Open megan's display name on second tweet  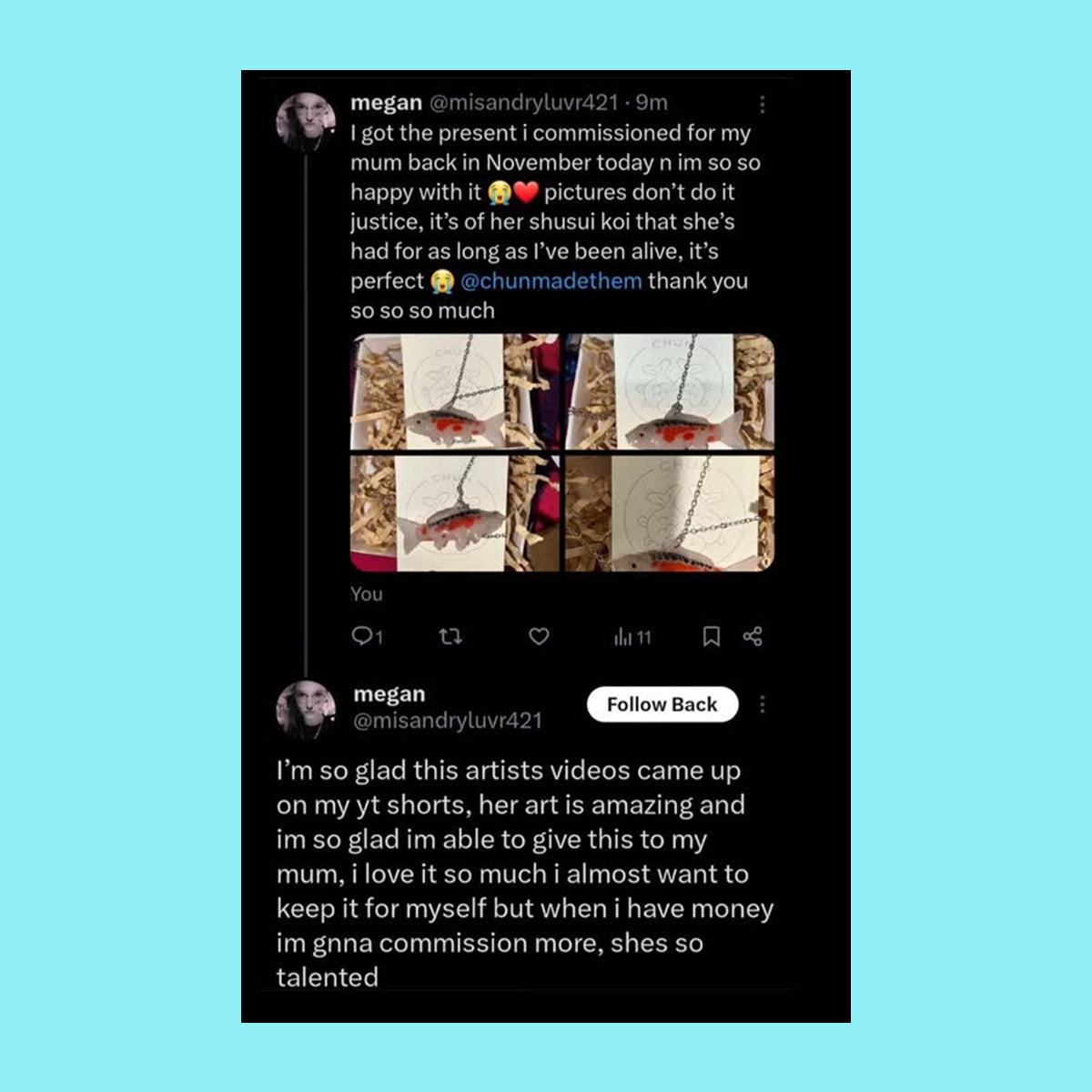point(389,693)
